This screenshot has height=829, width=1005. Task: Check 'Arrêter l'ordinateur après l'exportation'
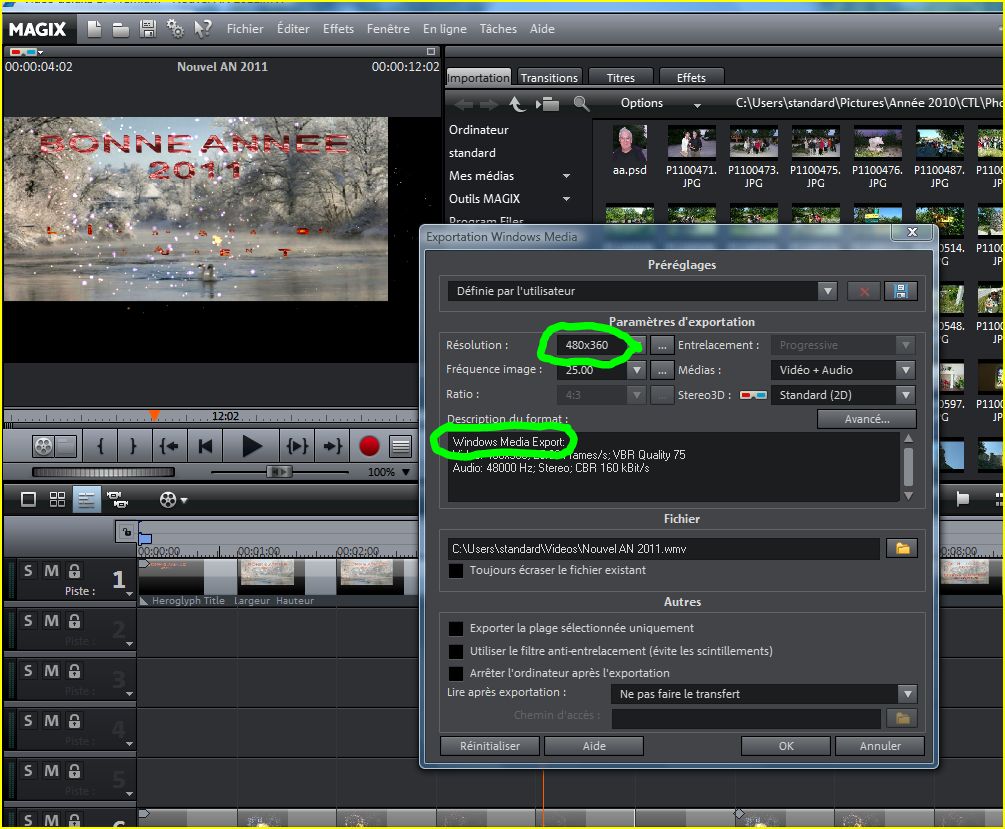tap(456, 674)
